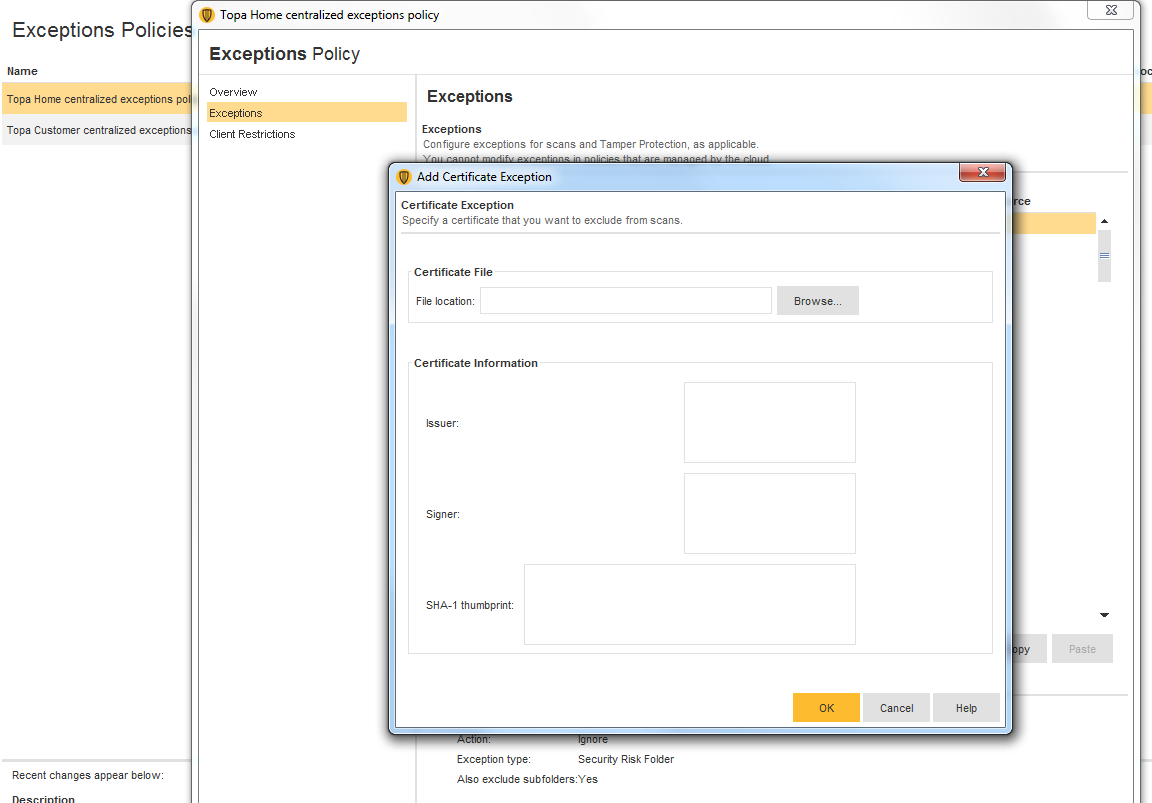Image resolution: width=1152 pixels, height=803 pixels.
Task: Click the File location input field
Action: coord(625,300)
